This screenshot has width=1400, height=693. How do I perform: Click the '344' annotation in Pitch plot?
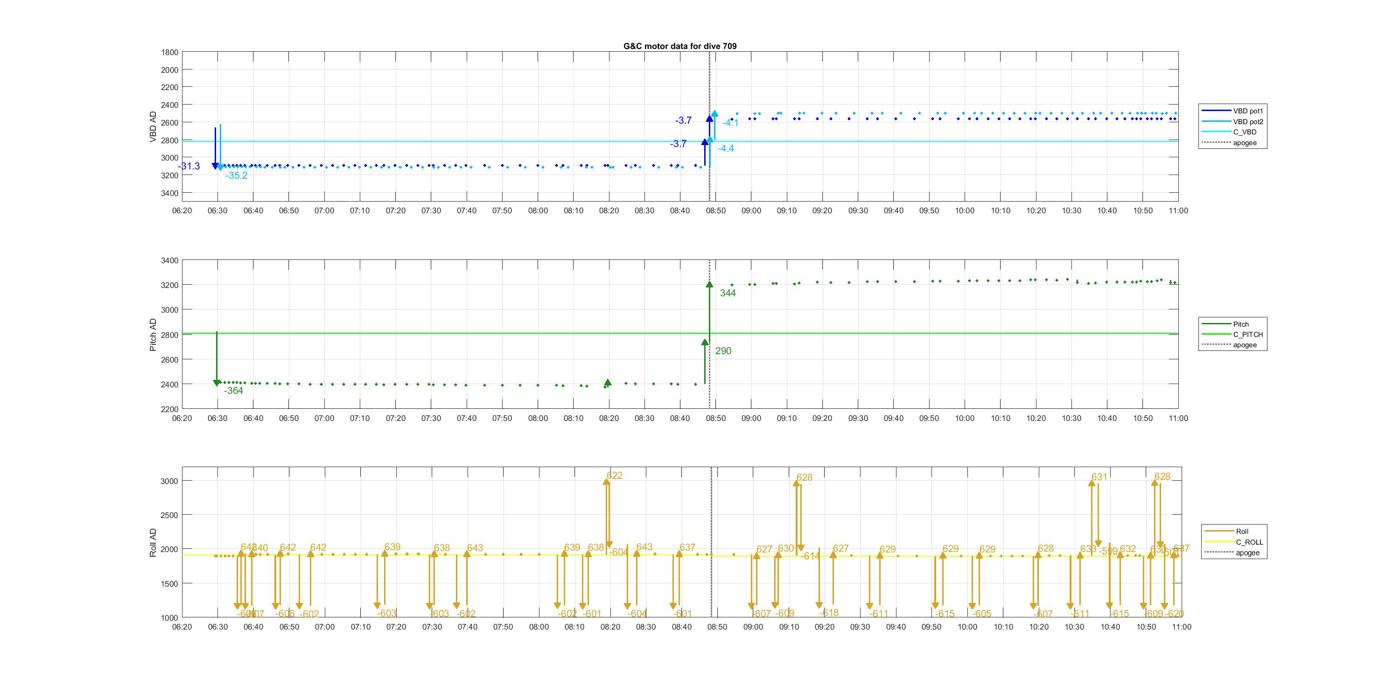[x=728, y=293]
